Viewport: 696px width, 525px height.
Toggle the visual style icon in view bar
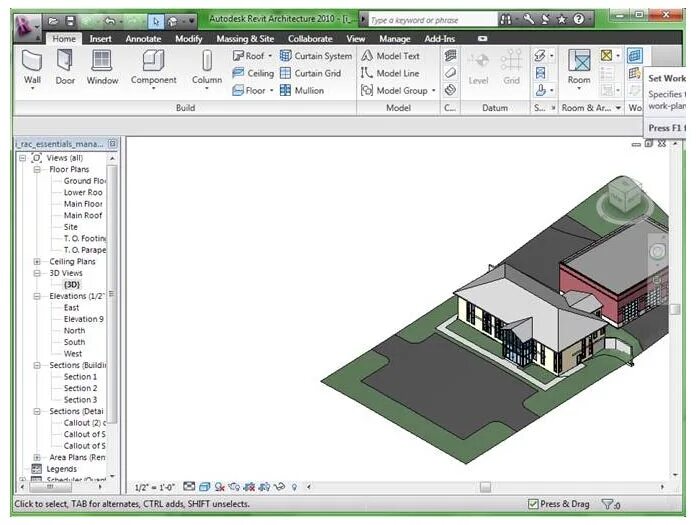pyautogui.click(x=204, y=487)
